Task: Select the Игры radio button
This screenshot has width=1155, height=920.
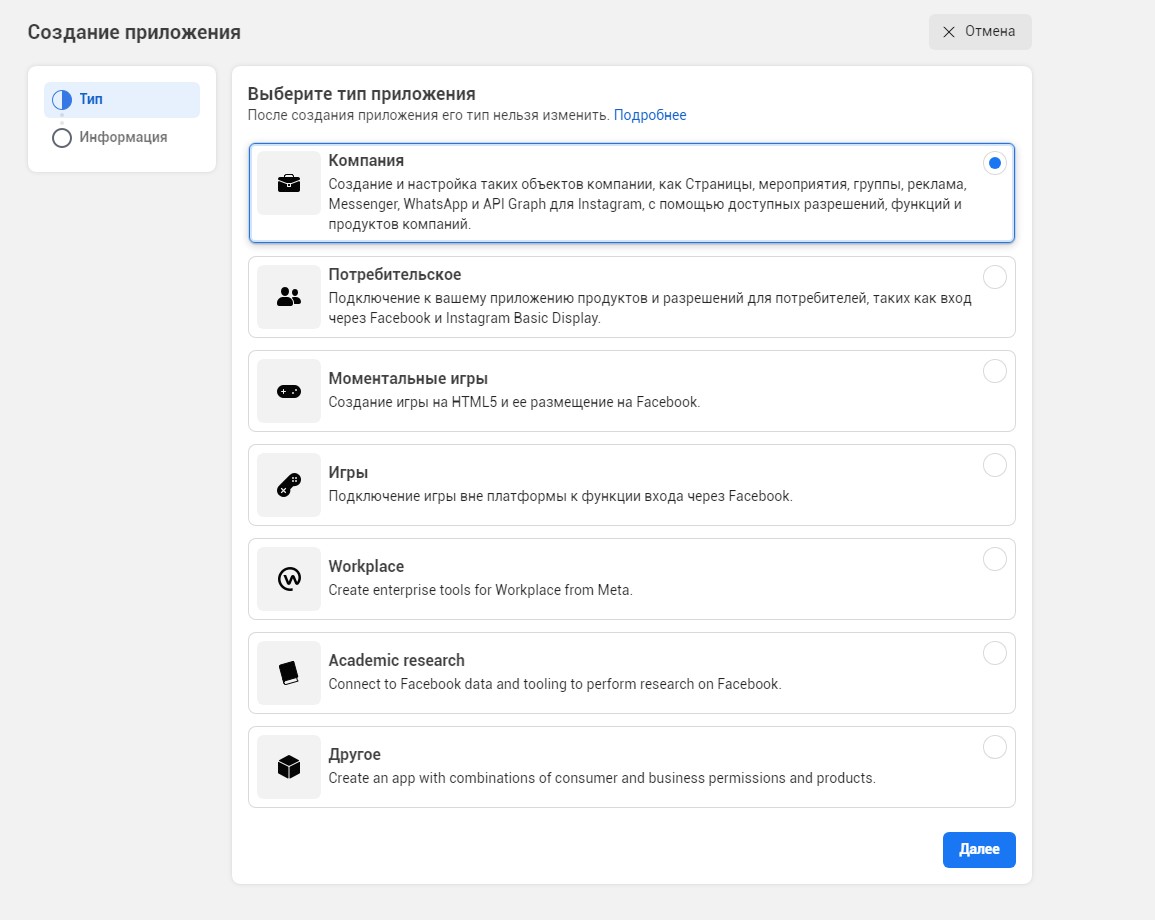Action: [994, 465]
